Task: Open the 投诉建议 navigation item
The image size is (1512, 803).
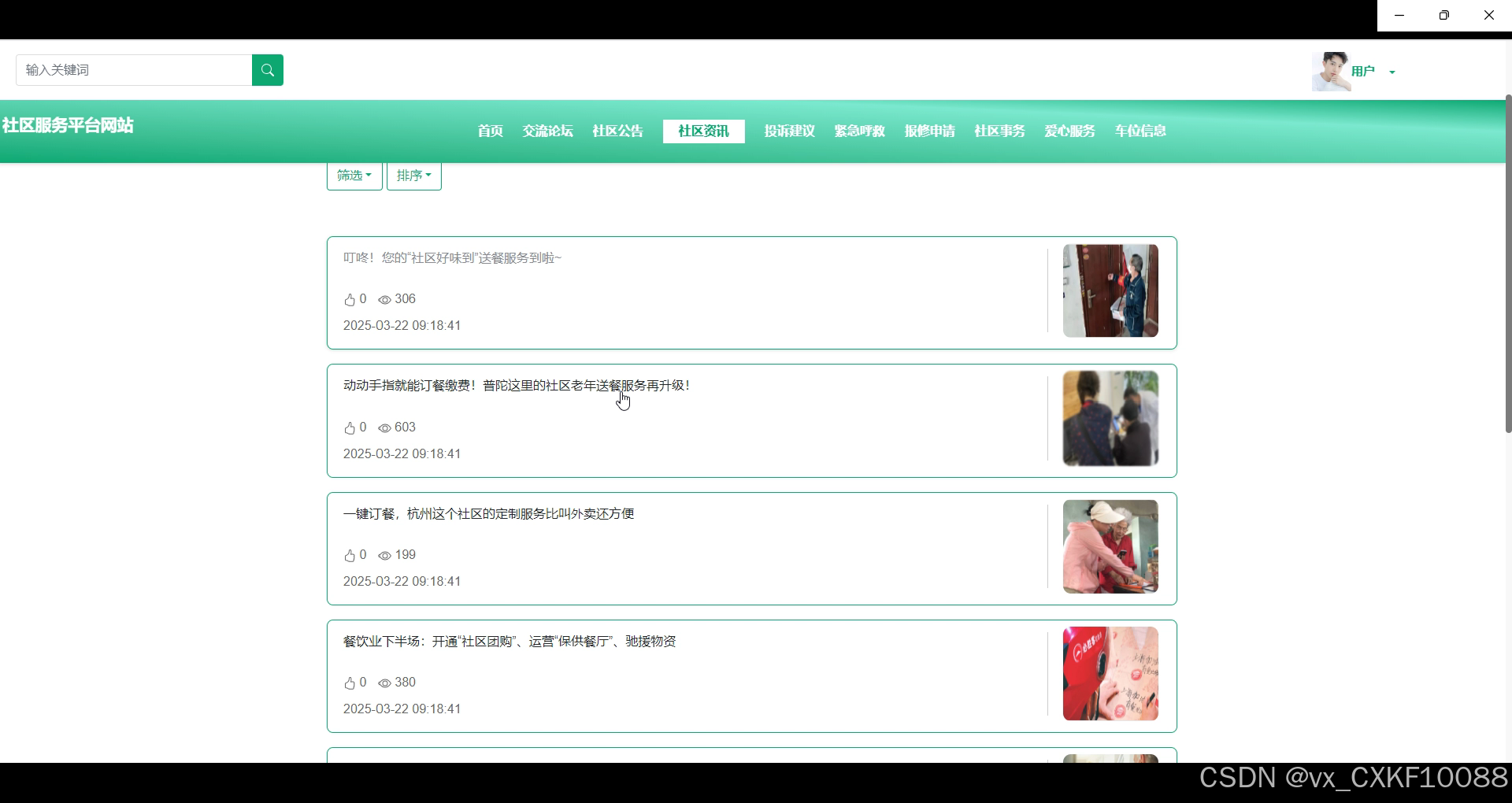Action: point(790,131)
